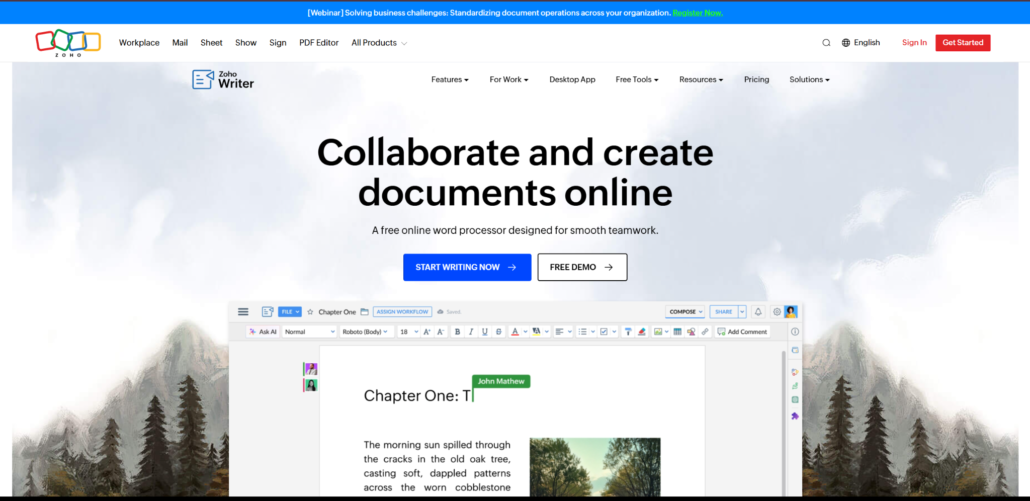Open the Normal paragraph style dropdown
Viewport: 1030px width, 501px height.
tap(309, 332)
